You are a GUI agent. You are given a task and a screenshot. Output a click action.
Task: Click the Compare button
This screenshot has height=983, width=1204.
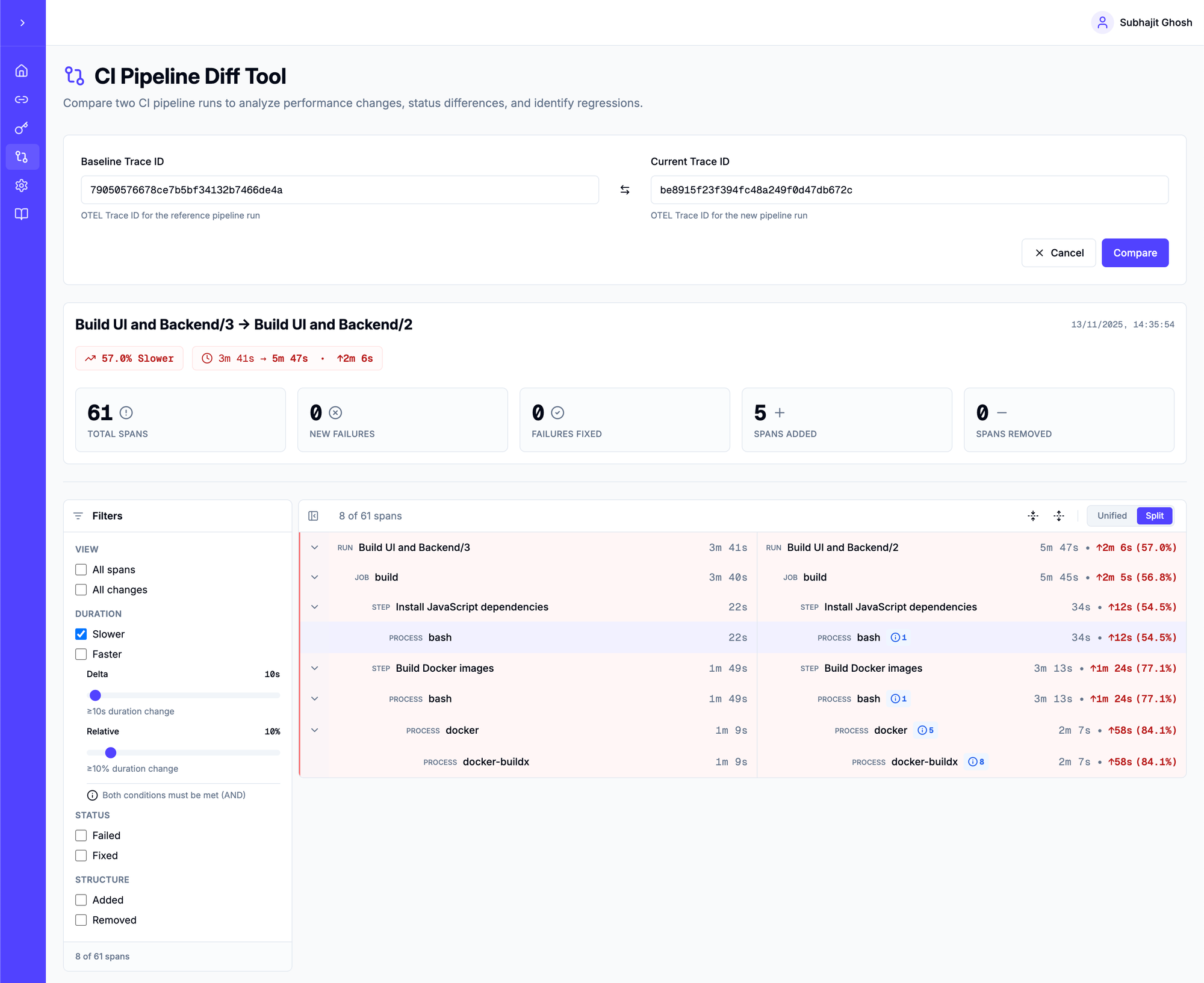(x=1135, y=253)
